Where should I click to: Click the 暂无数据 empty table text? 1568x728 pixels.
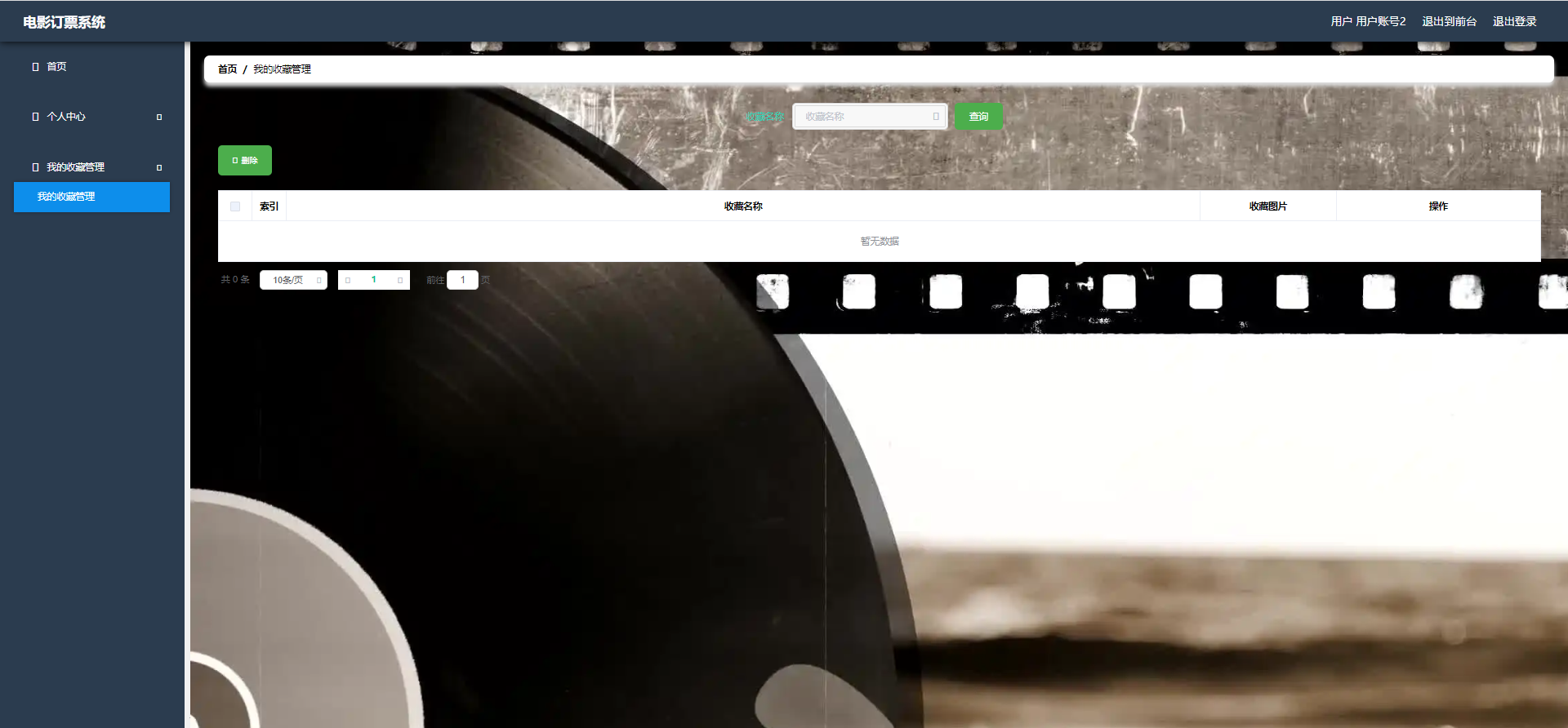point(880,242)
